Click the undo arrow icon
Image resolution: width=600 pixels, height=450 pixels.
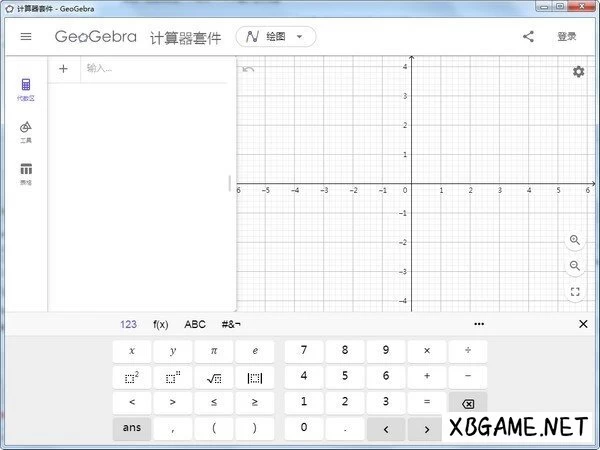(249, 69)
